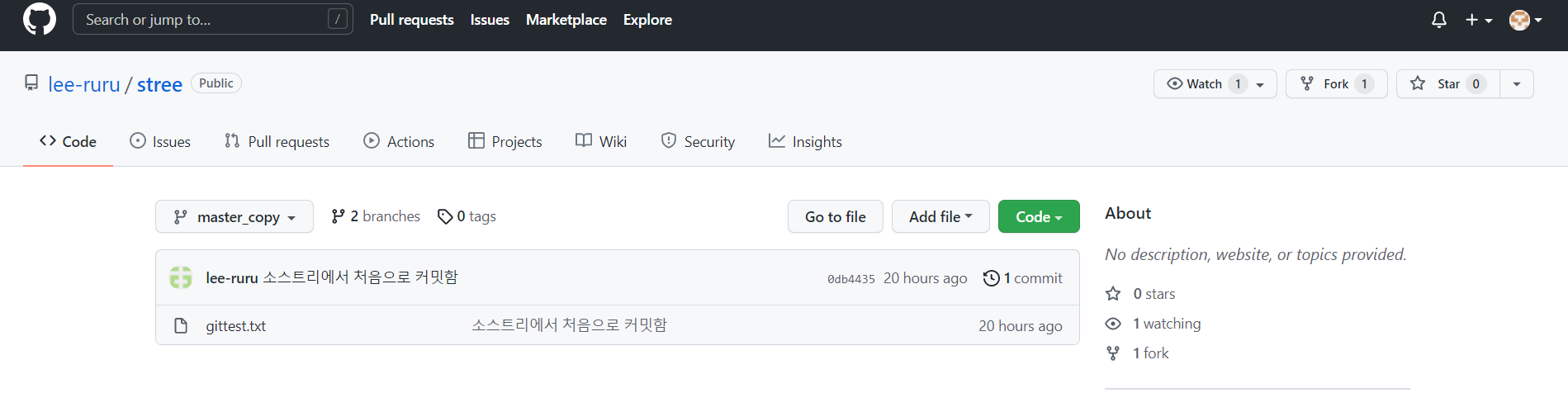This screenshot has height=393, width=1568.
Task: Expand the Watch options dropdown arrow
Action: 1261,84
